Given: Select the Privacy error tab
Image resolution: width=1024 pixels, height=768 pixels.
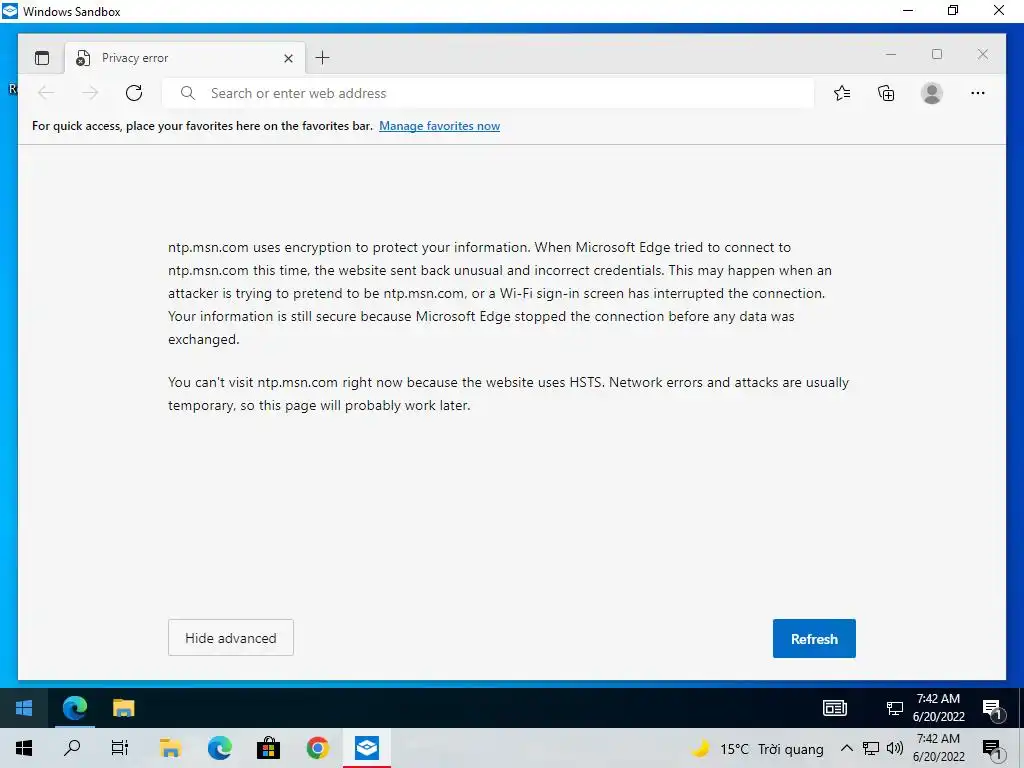Looking at the screenshot, I should [x=185, y=58].
